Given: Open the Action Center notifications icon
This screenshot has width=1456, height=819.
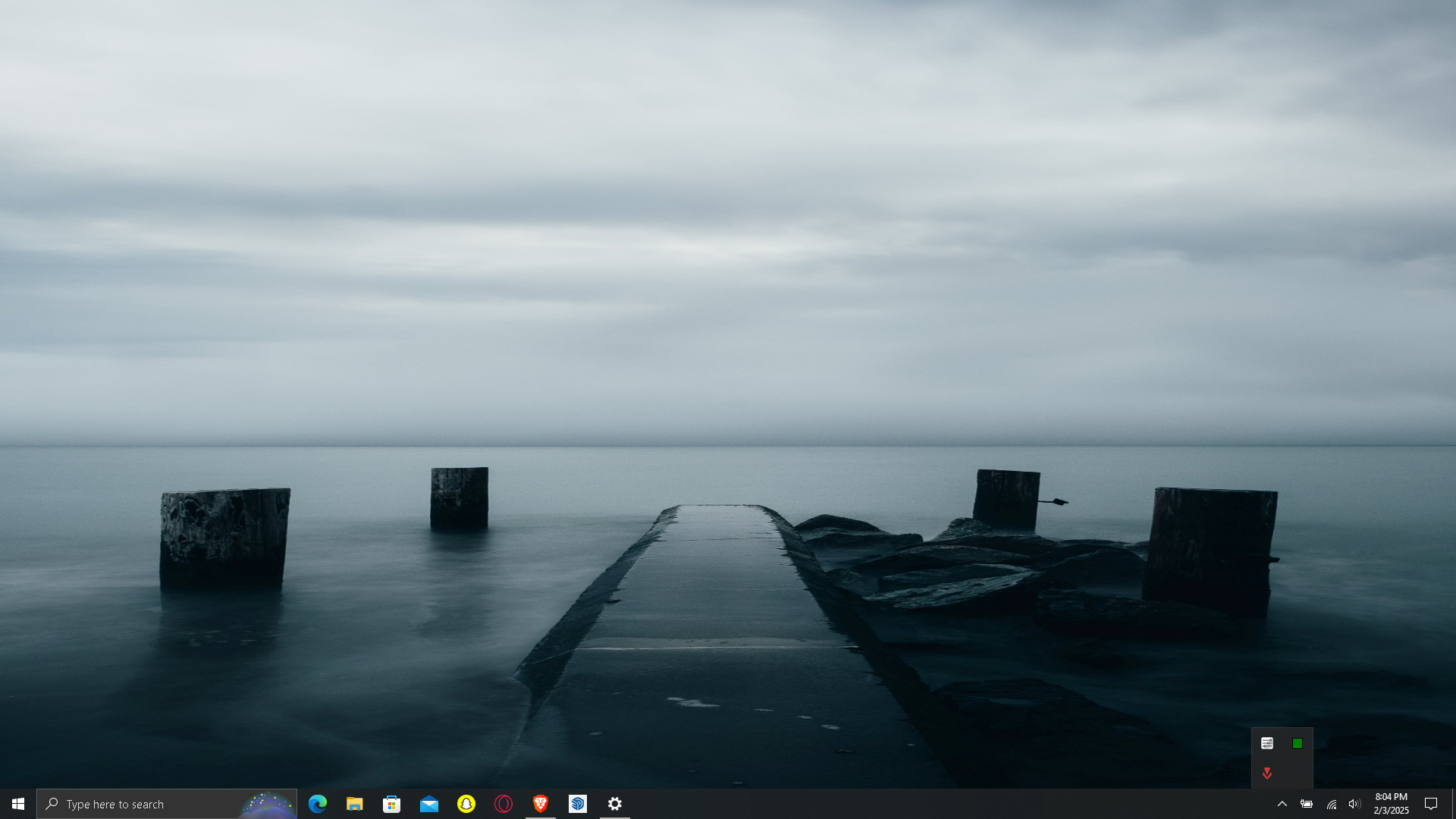Looking at the screenshot, I should [1431, 804].
